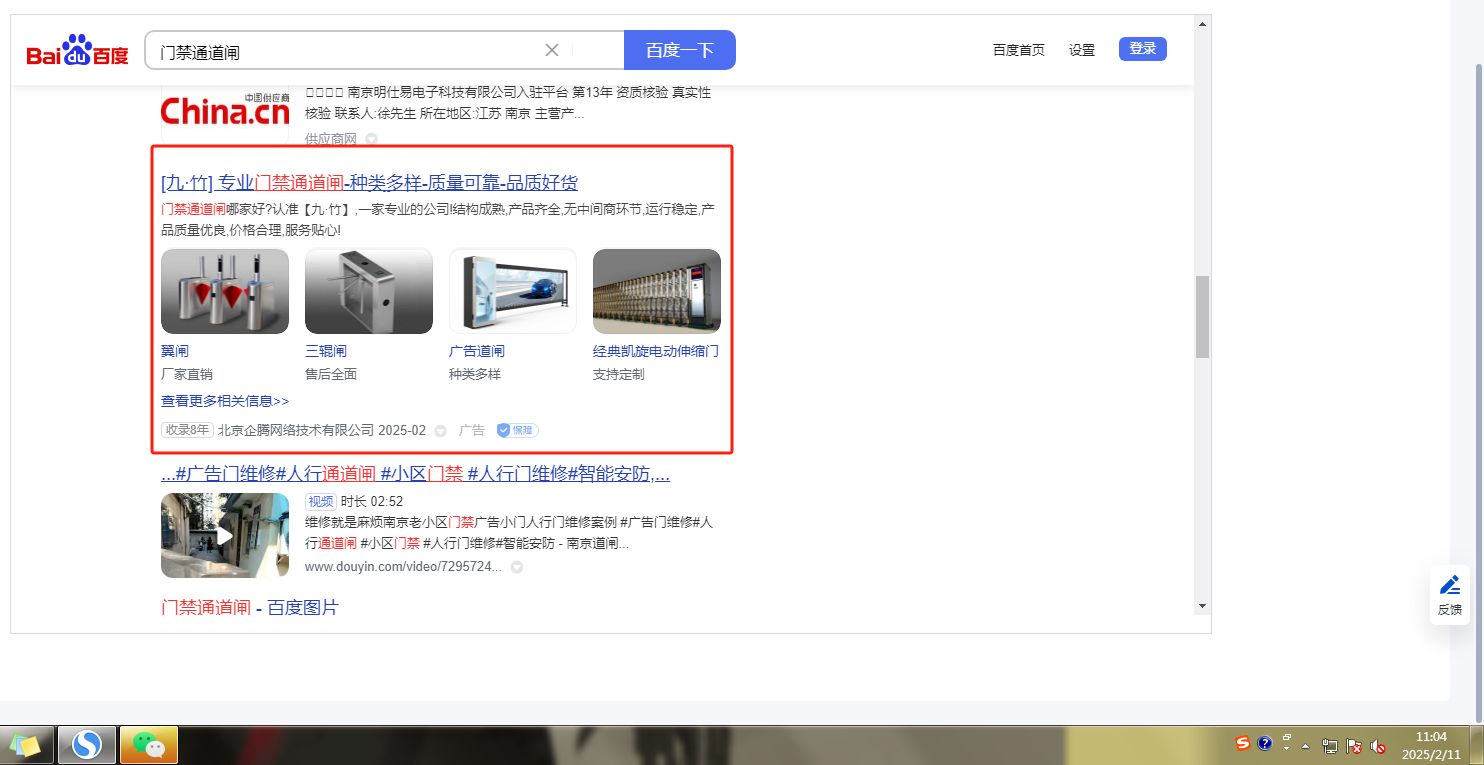The height and width of the screenshot is (765, 1484).
Task: Click the 收录8年 badge
Action: 187,430
